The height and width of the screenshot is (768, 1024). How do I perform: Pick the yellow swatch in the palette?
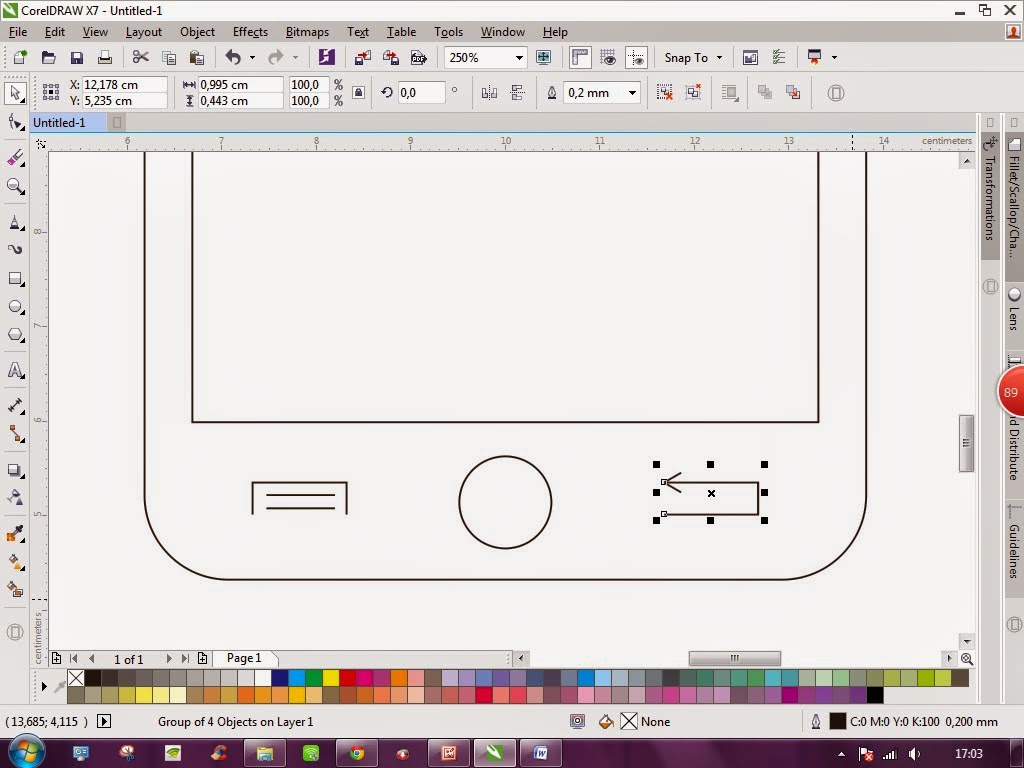(x=330, y=678)
